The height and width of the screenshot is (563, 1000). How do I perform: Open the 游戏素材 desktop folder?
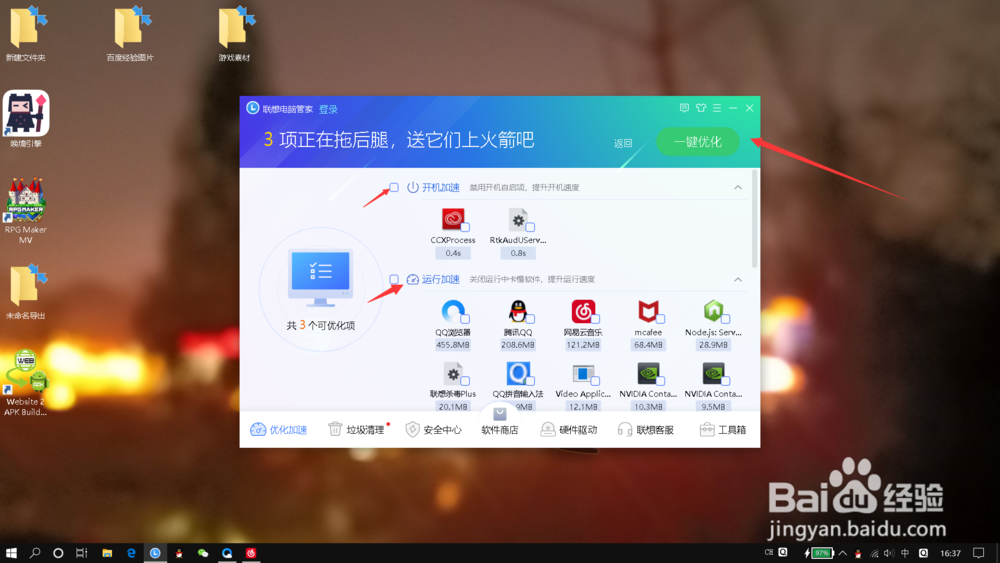click(x=234, y=34)
